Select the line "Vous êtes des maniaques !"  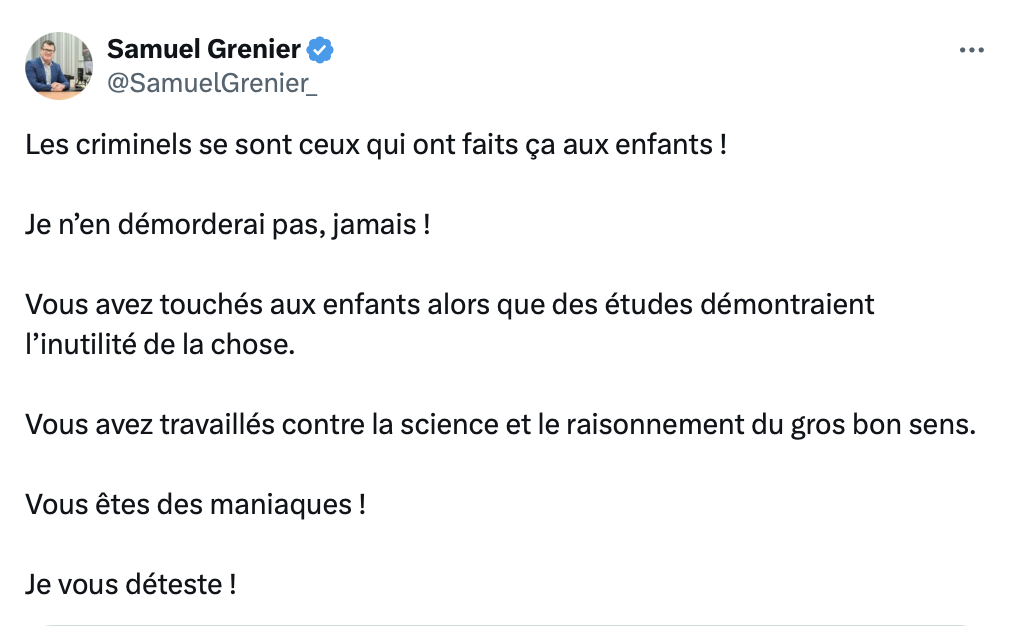(x=196, y=505)
